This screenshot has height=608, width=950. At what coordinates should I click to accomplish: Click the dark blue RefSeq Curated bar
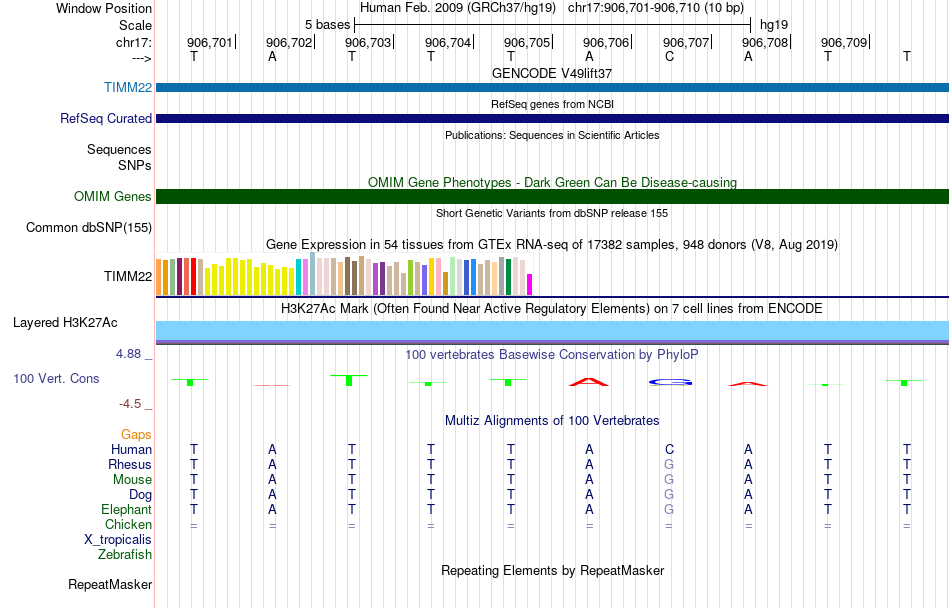pyautogui.click(x=552, y=118)
